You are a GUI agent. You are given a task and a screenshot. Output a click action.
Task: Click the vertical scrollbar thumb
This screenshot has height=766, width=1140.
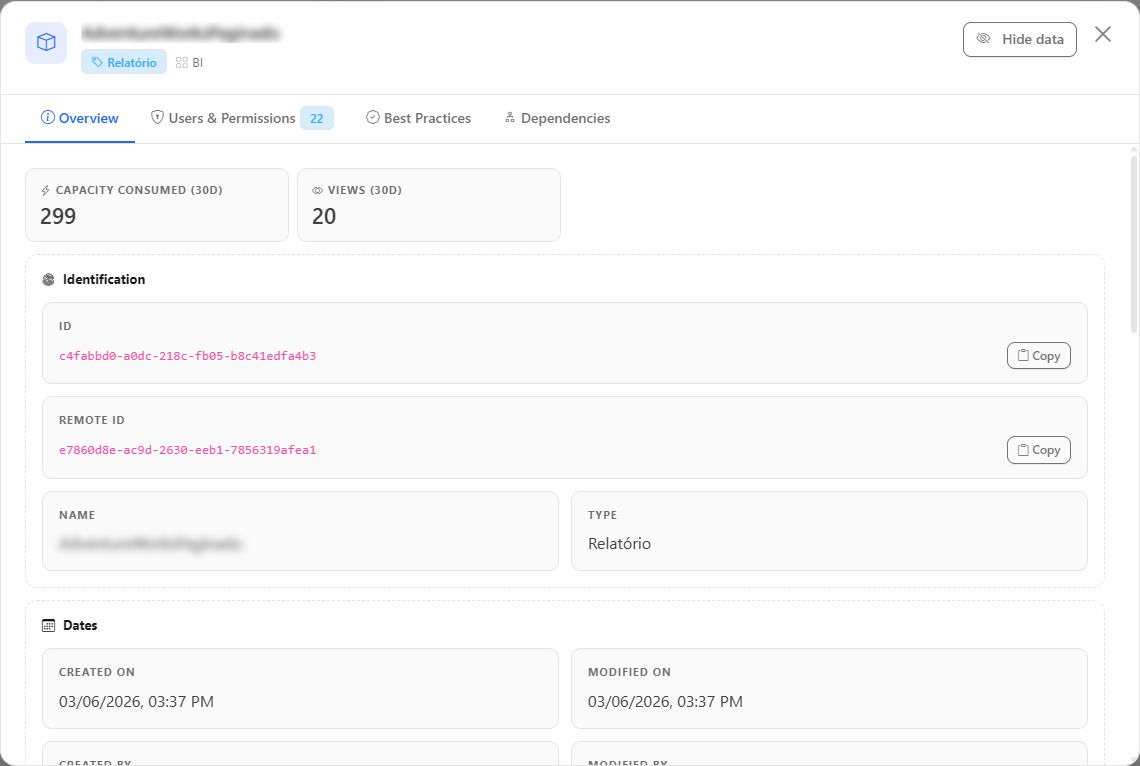tap(1133, 243)
